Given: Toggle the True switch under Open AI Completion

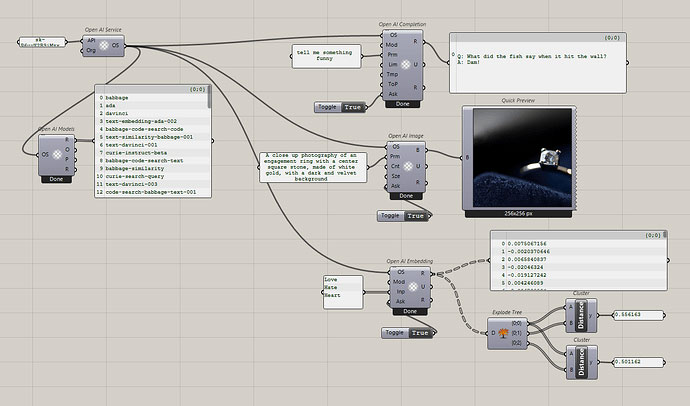Looking at the screenshot, I should (352, 107).
